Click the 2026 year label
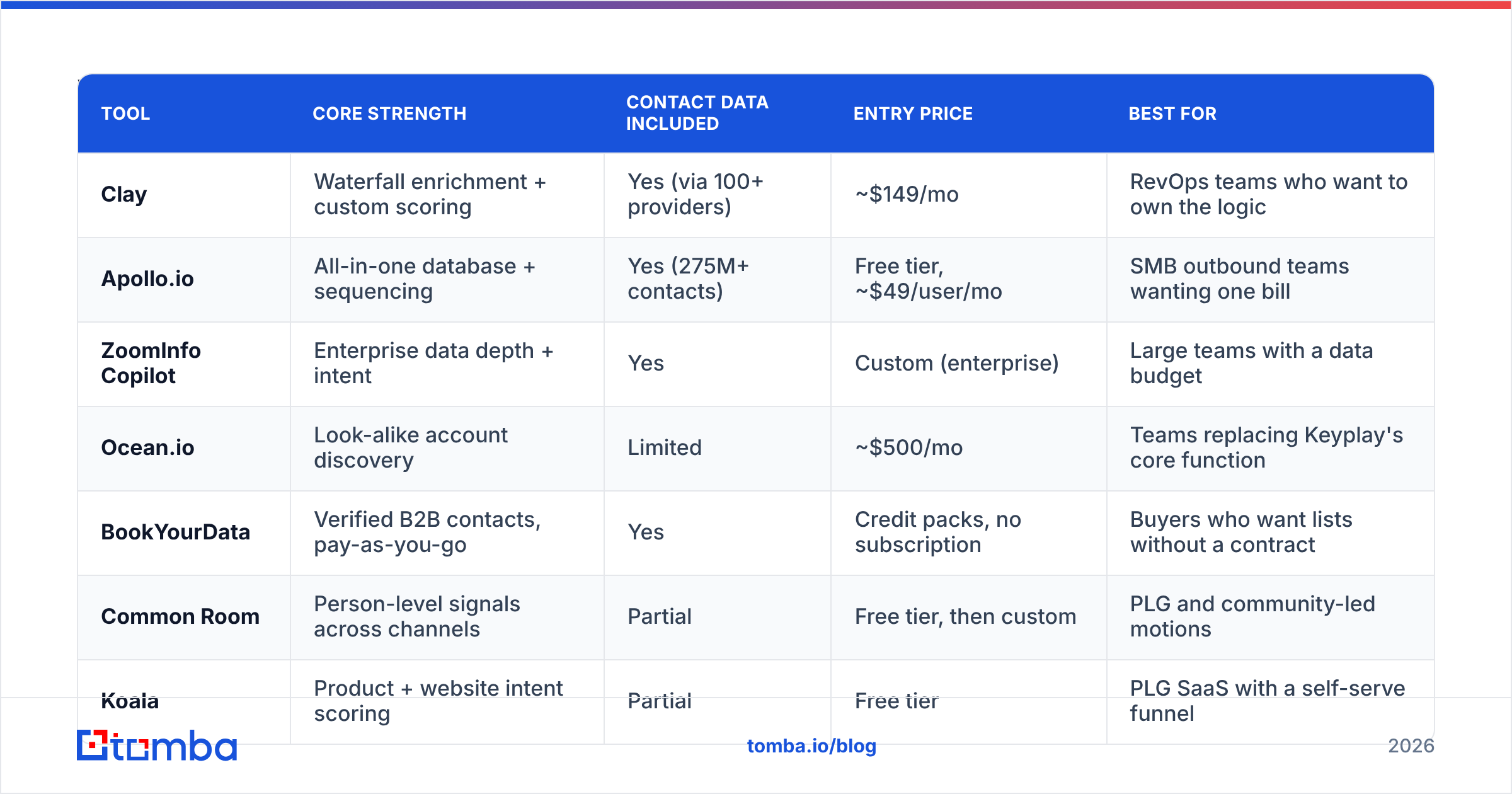1512x794 pixels. pos(1411,746)
